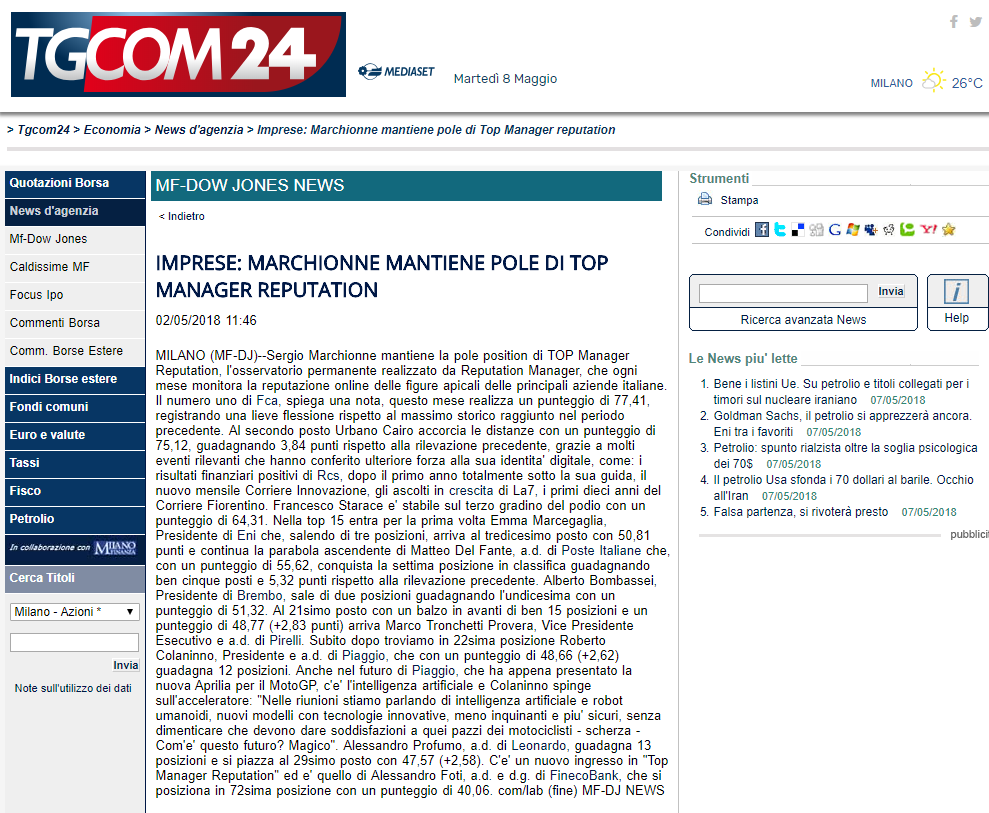Share article on Delicious

(x=798, y=230)
